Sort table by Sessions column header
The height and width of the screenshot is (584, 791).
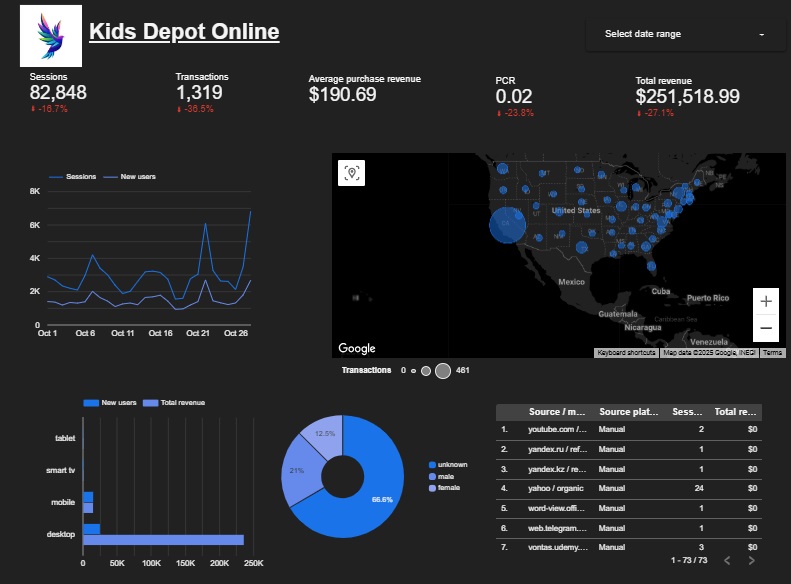click(688, 412)
